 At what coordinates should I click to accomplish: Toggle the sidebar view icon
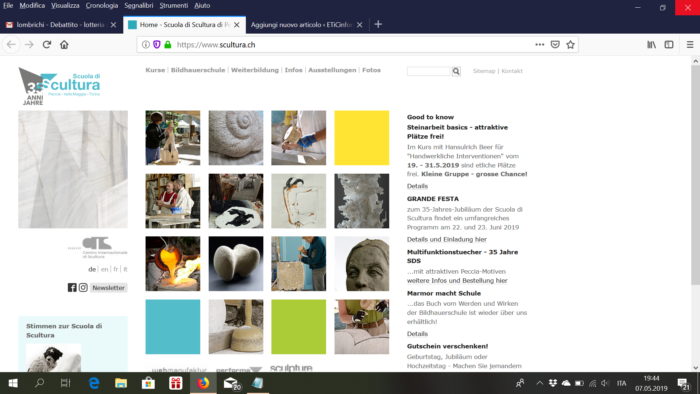pos(669,45)
